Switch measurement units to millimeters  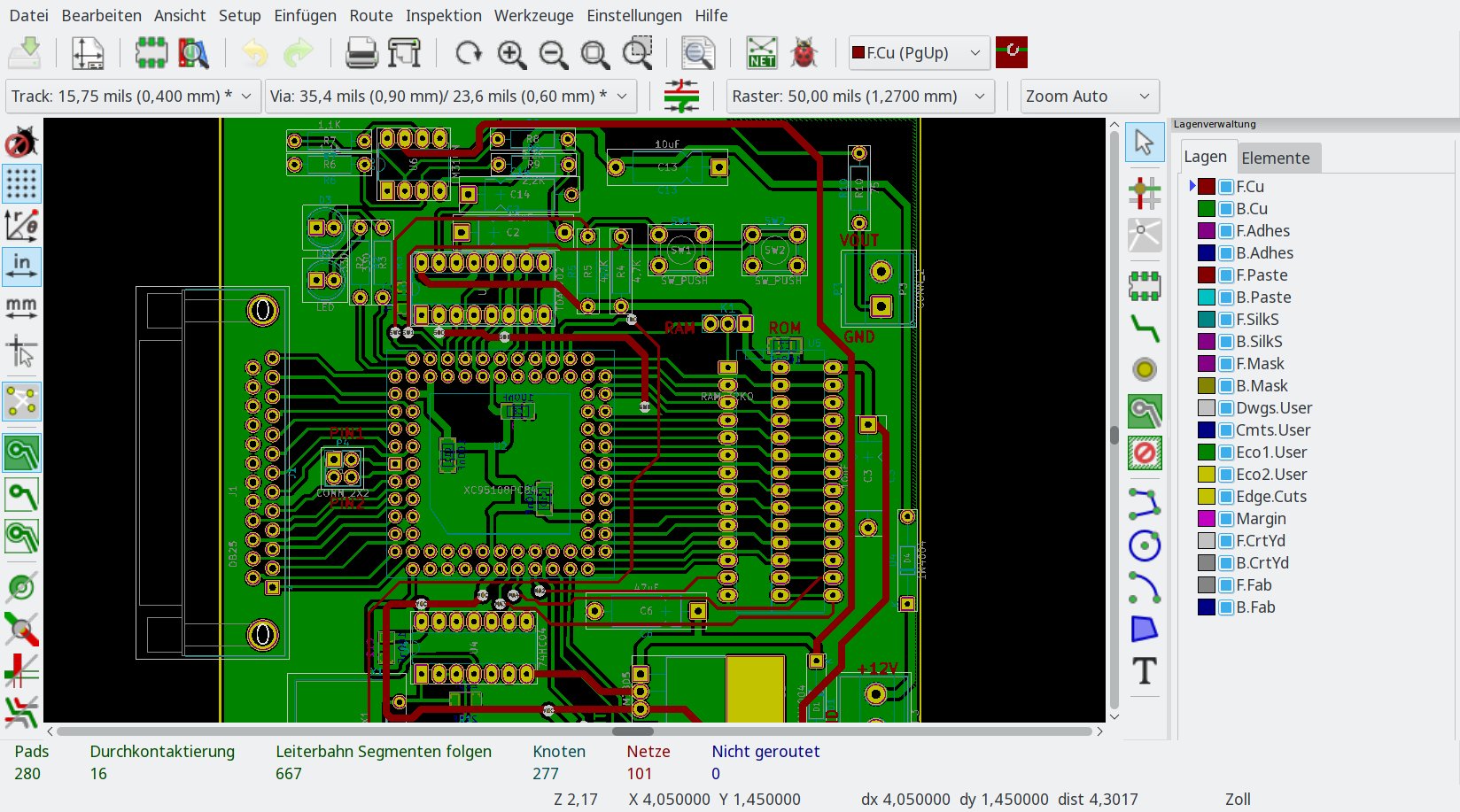pos(21,307)
